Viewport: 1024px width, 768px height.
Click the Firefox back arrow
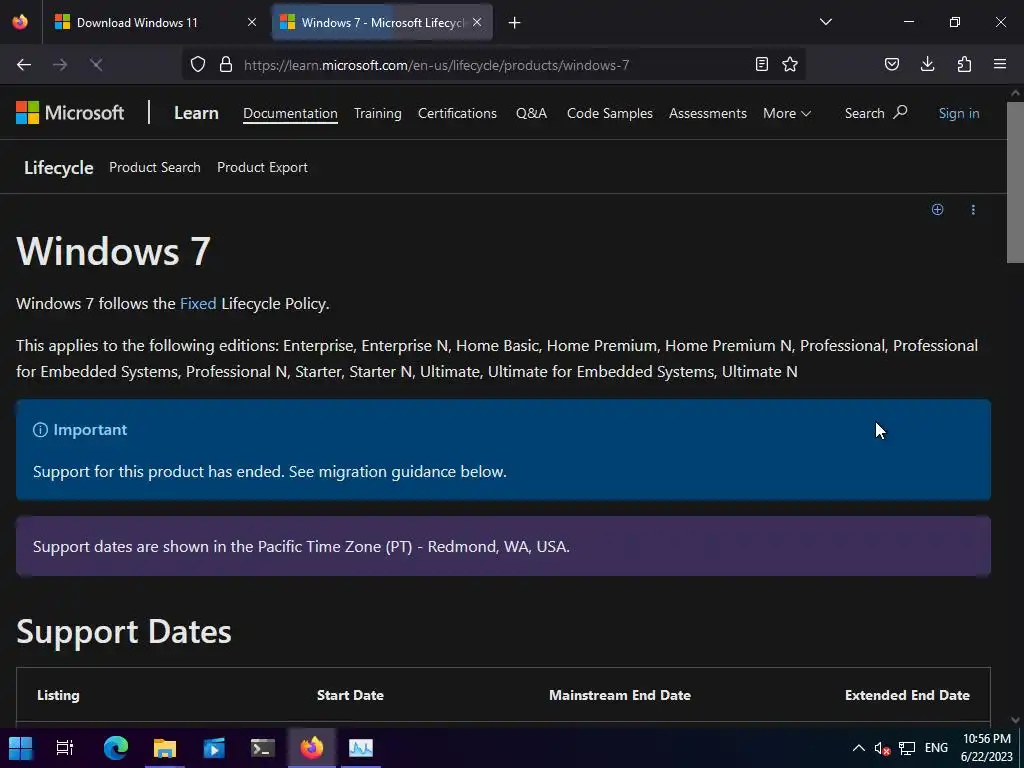point(24,65)
